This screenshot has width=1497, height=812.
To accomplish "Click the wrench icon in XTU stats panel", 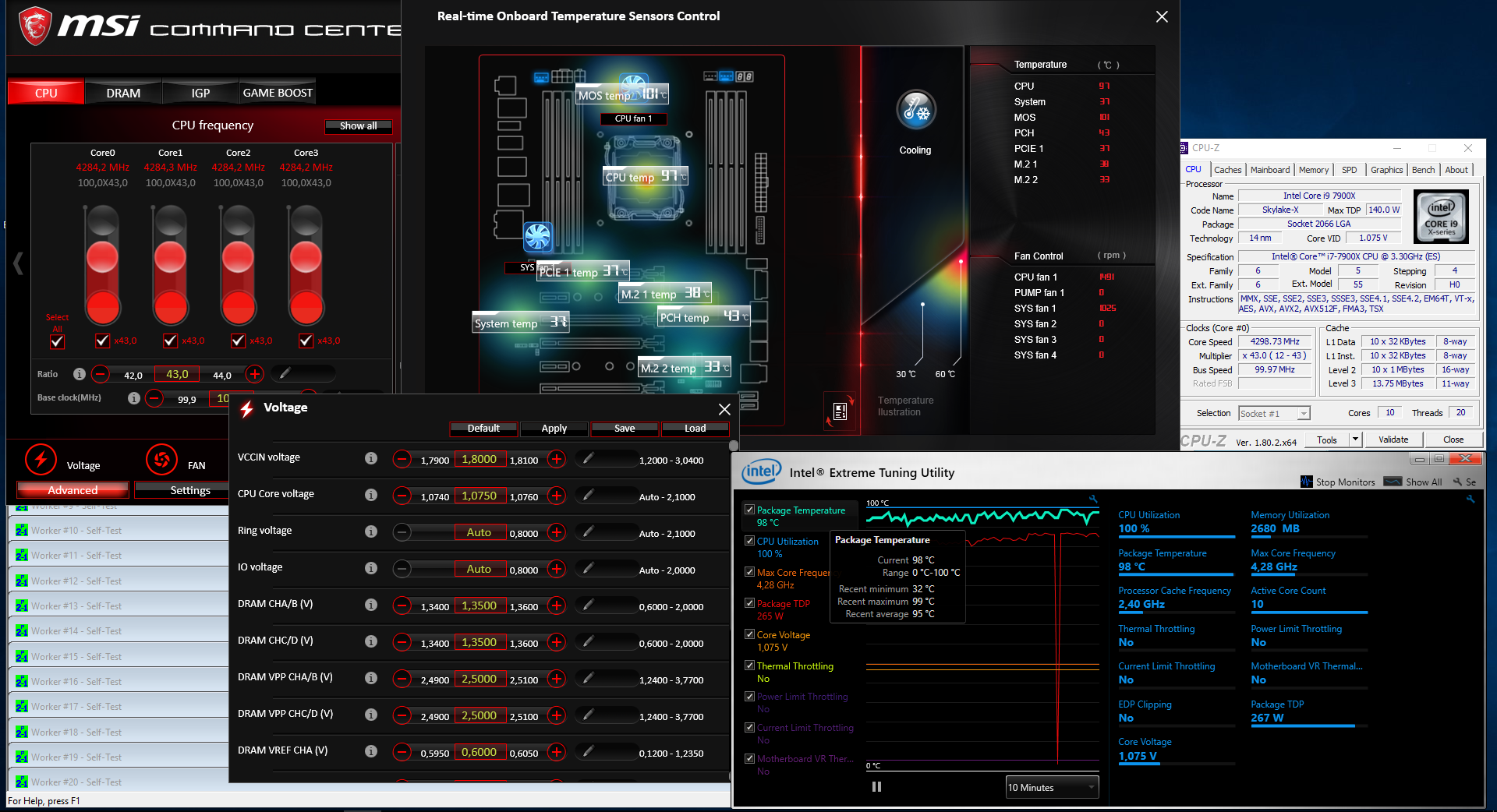I will click(1470, 499).
